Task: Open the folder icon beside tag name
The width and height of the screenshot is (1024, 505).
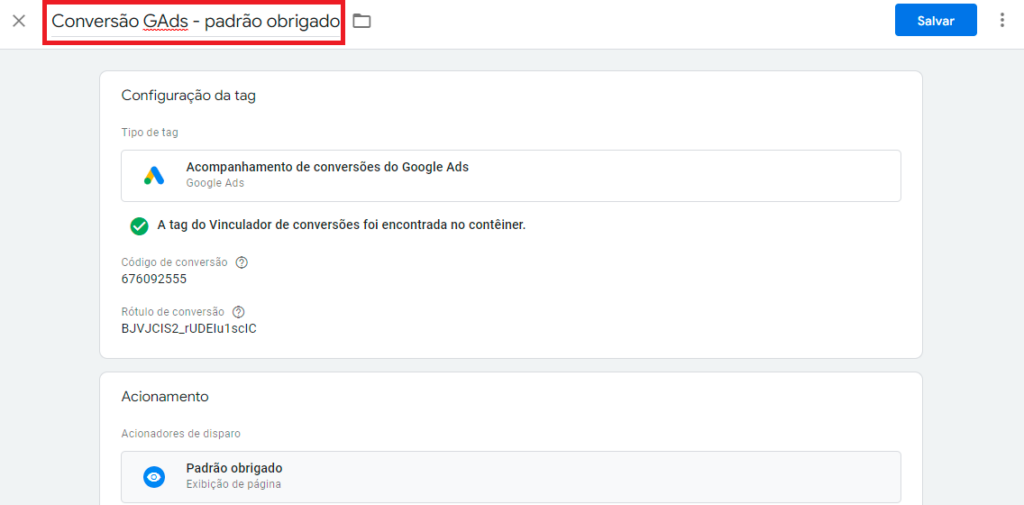Action: coord(361,22)
